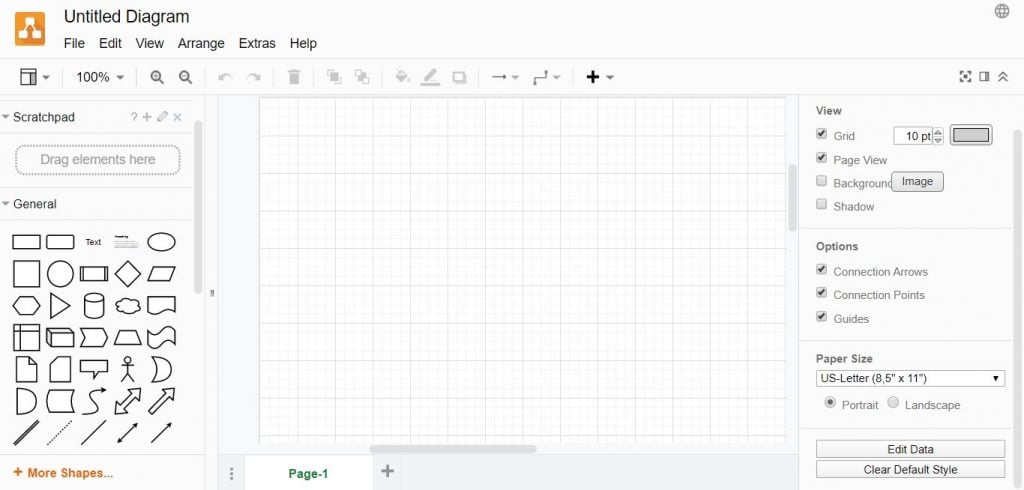
Task: Collapse toolbar with double chevron icon
Action: click(x=1003, y=77)
